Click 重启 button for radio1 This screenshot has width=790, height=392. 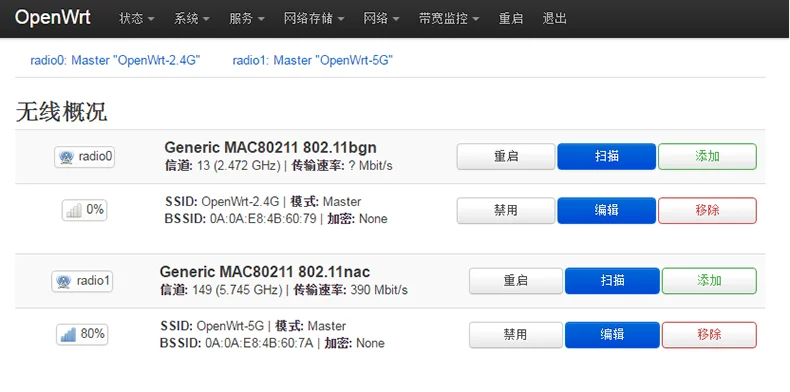516,281
